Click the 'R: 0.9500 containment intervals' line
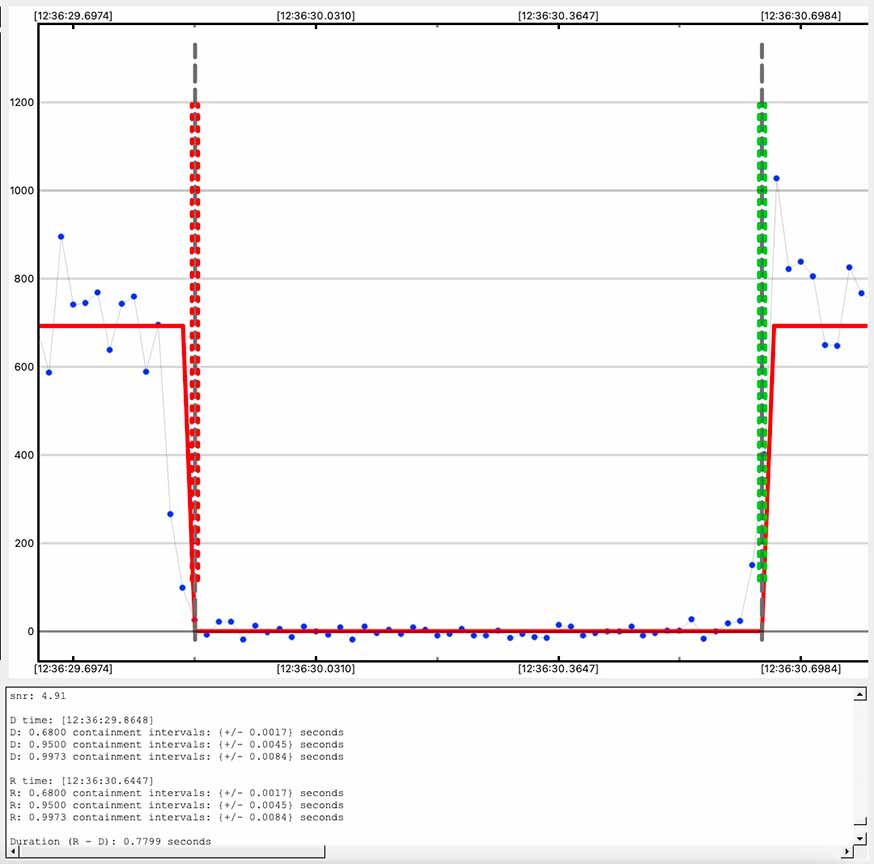Screen dimensions: 874x864 coord(177,805)
